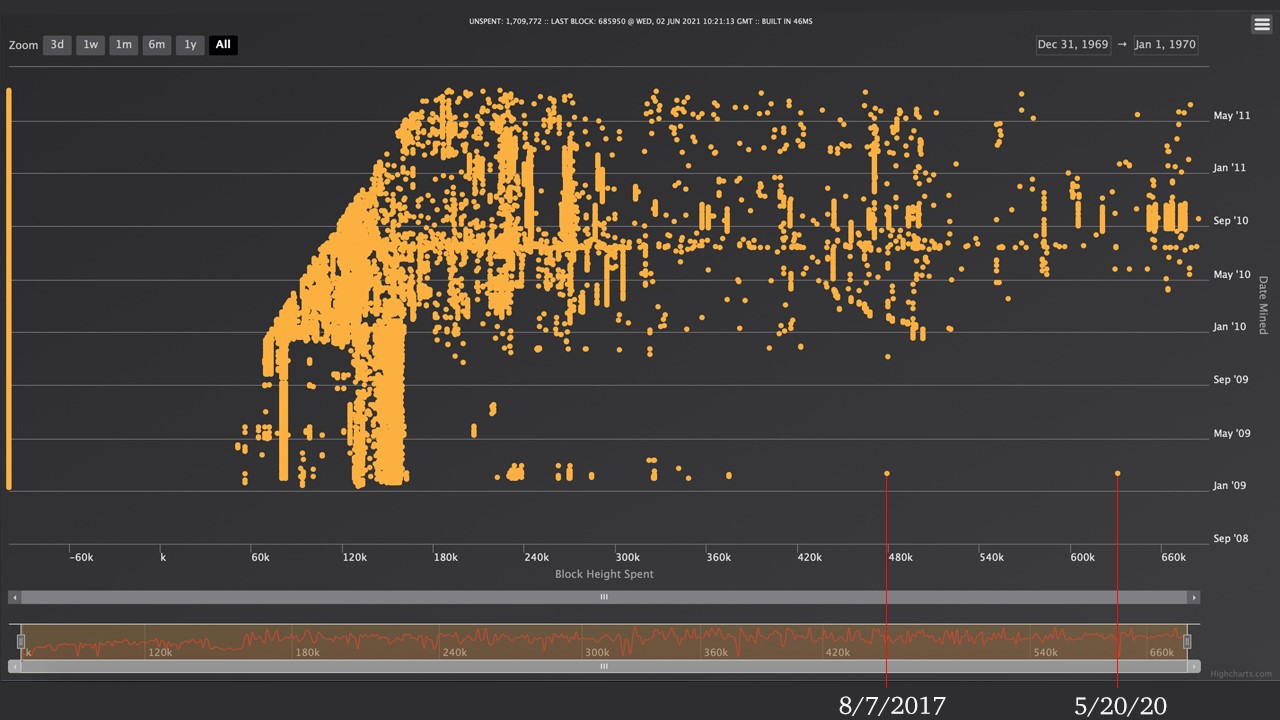Viewport: 1280px width, 720px height.
Task: Select the 1y zoom range
Action: pyautogui.click(x=189, y=44)
